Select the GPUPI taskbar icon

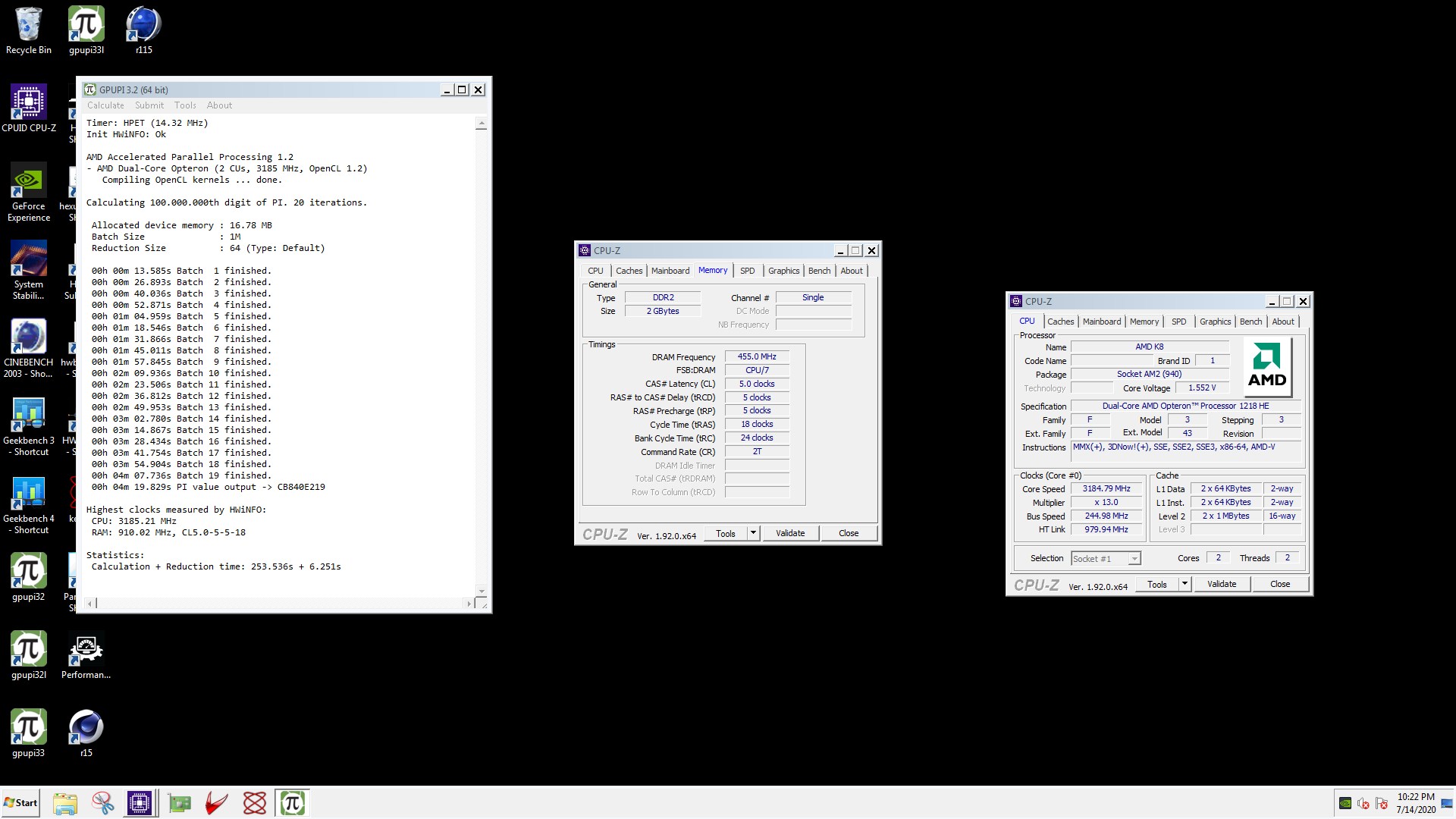tap(293, 803)
